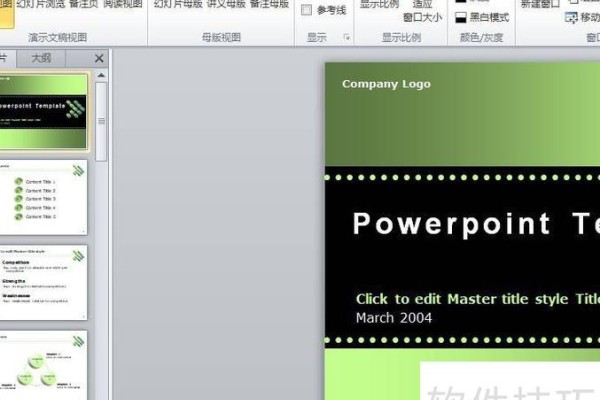The width and height of the screenshot is (600, 400).
Task: Toggle the 参考线 guides checkbox
Action: 307,10
